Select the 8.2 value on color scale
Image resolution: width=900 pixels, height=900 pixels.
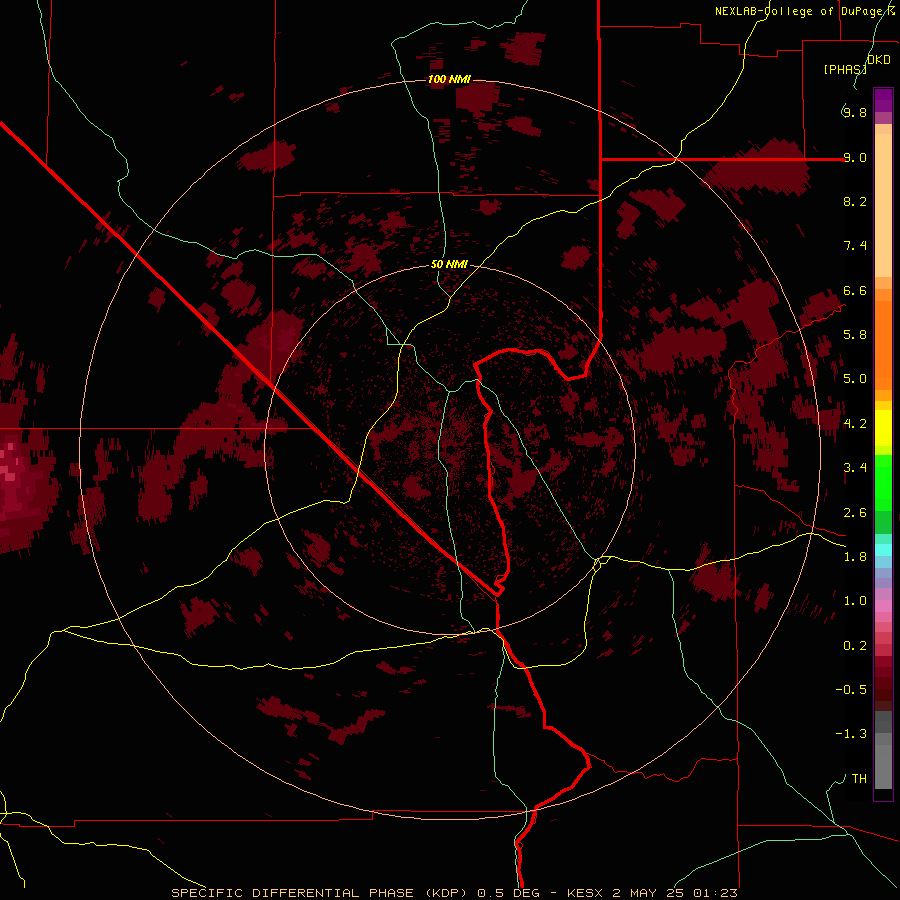coord(855,201)
